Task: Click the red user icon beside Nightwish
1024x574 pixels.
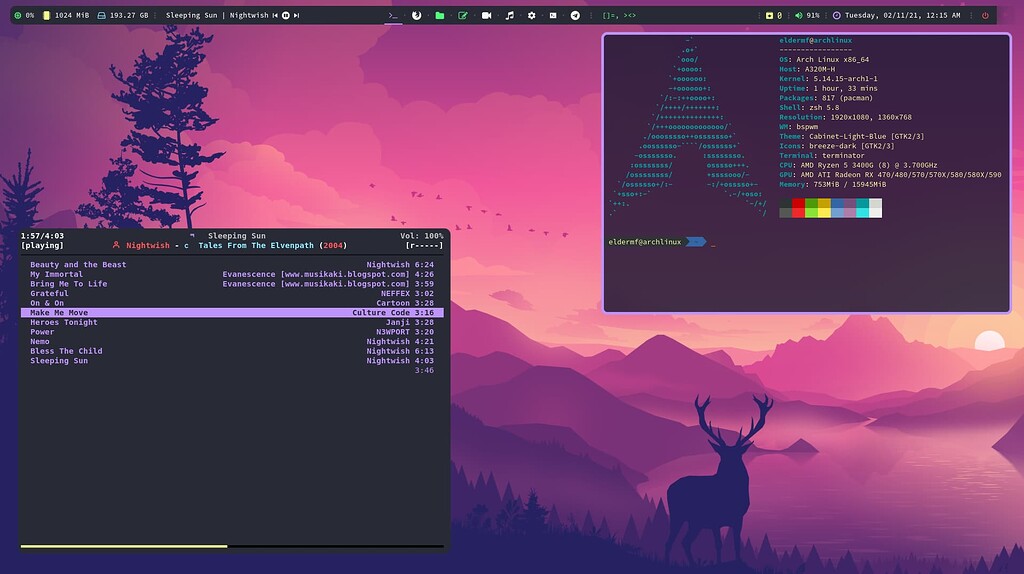Action: pos(116,245)
